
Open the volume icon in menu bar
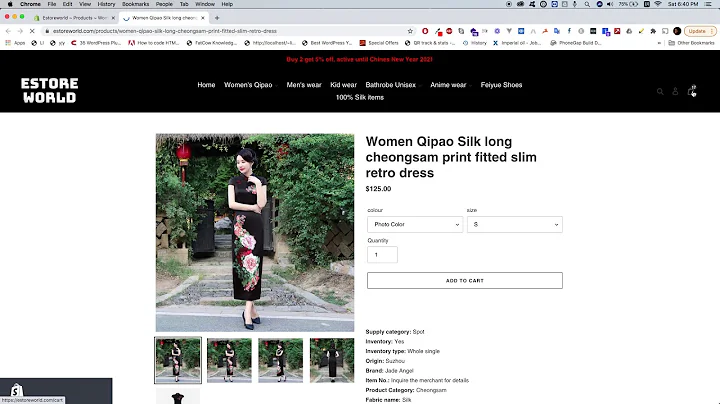610,4
